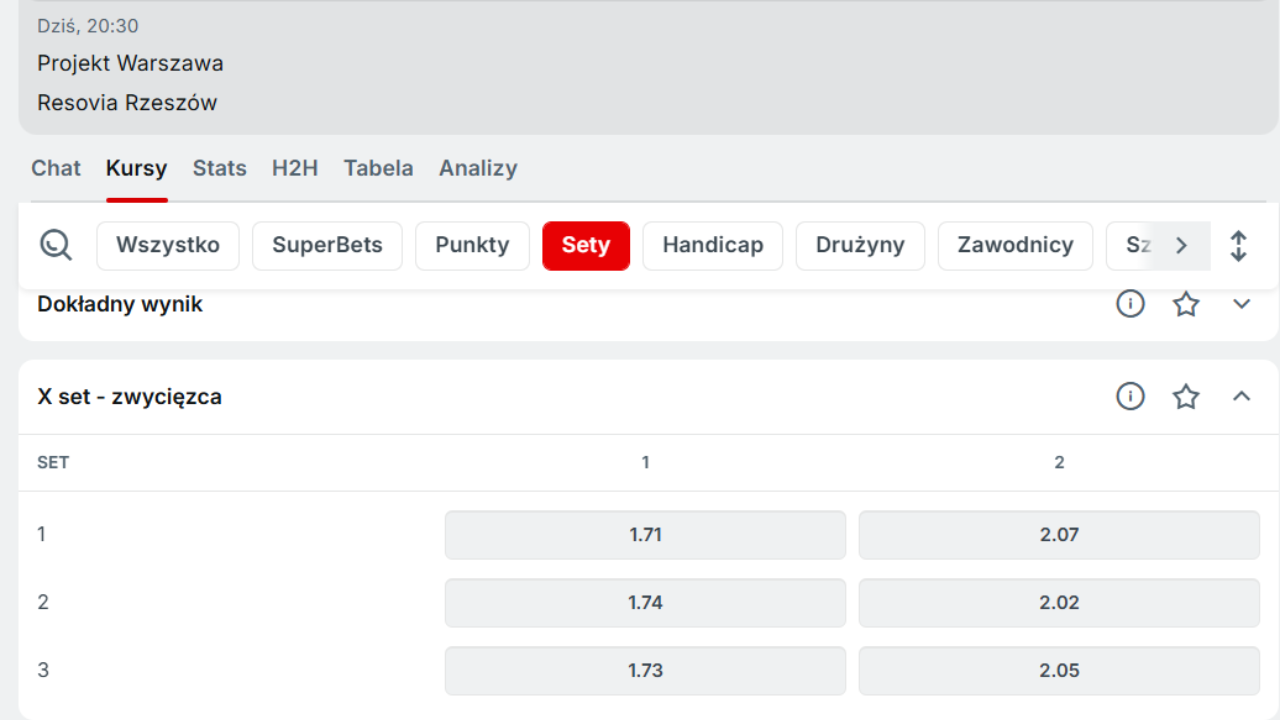Favorite the Dokładny wynik market star
Image resolution: width=1280 pixels, height=720 pixels.
pyautogui.click(x=1186, y=304)
